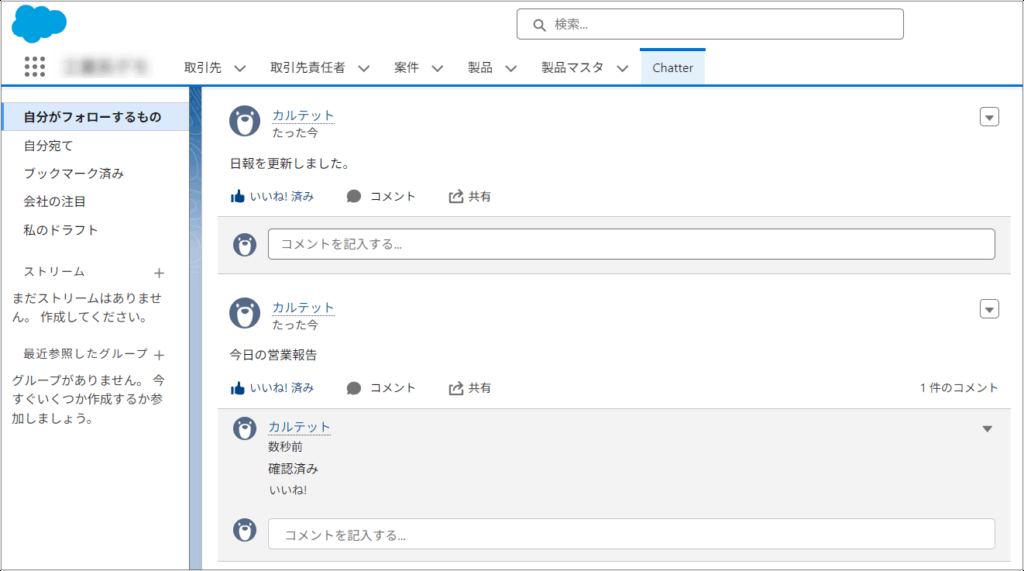Like the 確認済み comment

pos(288,490)
